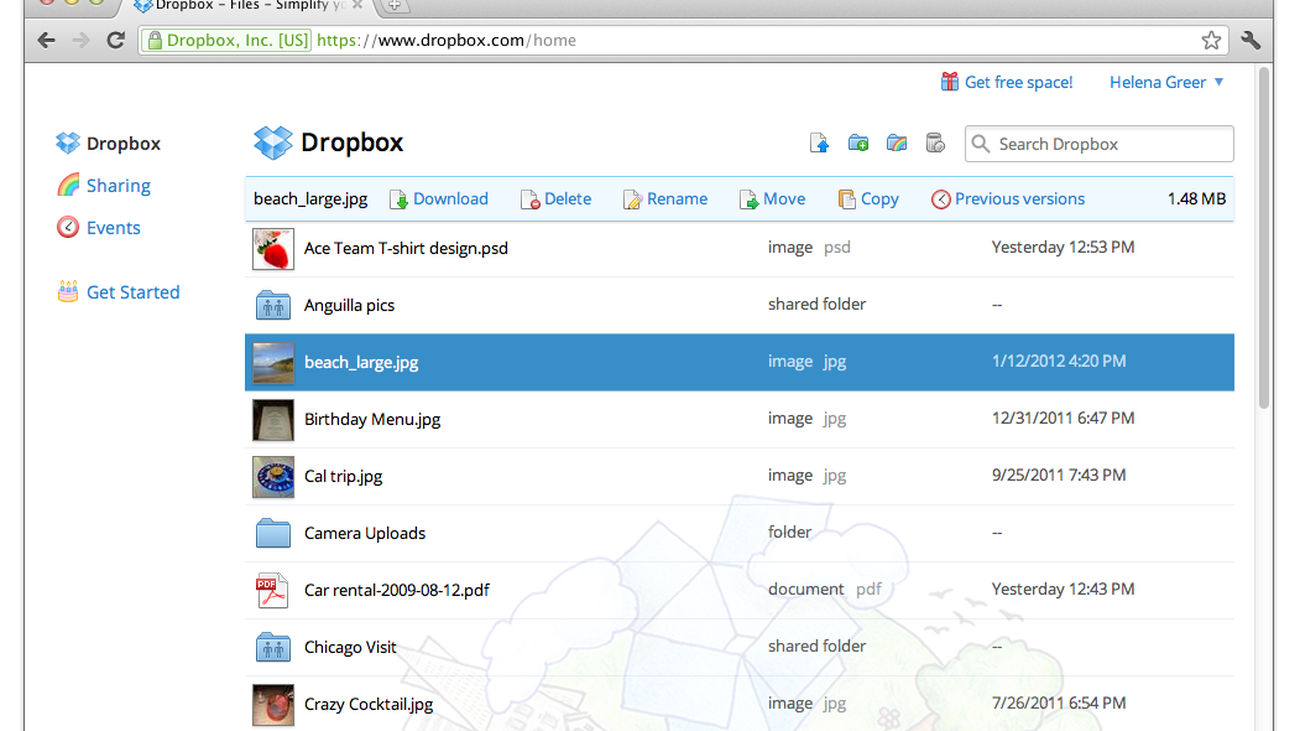The height and width of the screenshot is (731, 1300).
Task: Click the Show deleted files icon
Action: click(935, 144)
